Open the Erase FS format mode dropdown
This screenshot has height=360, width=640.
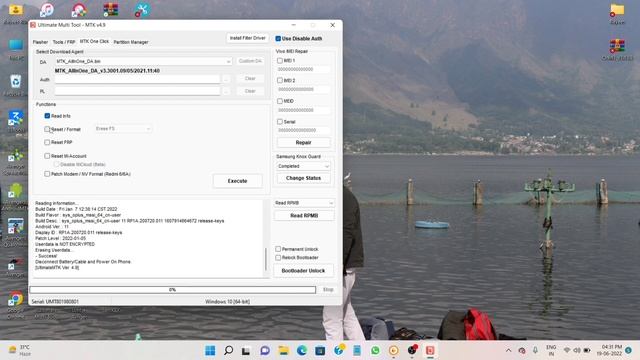click(123, 129)
